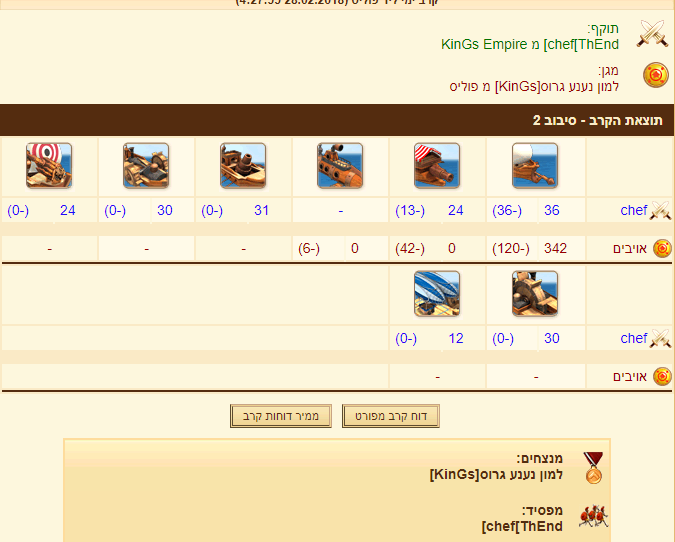Select the ballista ship with target sail icon
Viewport: 675px width, 542px height.
point(49,166)
